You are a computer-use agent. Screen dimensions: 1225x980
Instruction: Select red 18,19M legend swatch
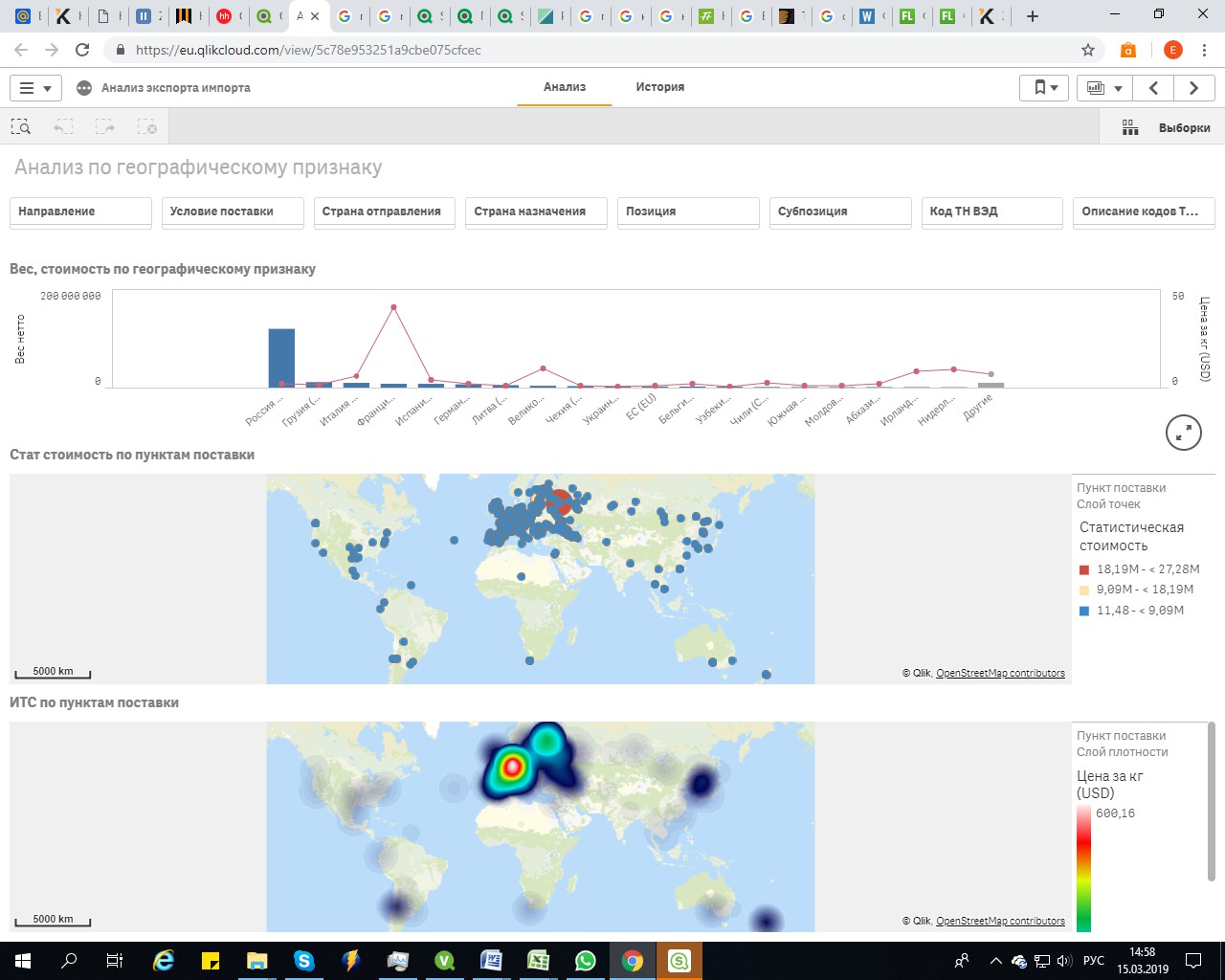(1084, 569)
